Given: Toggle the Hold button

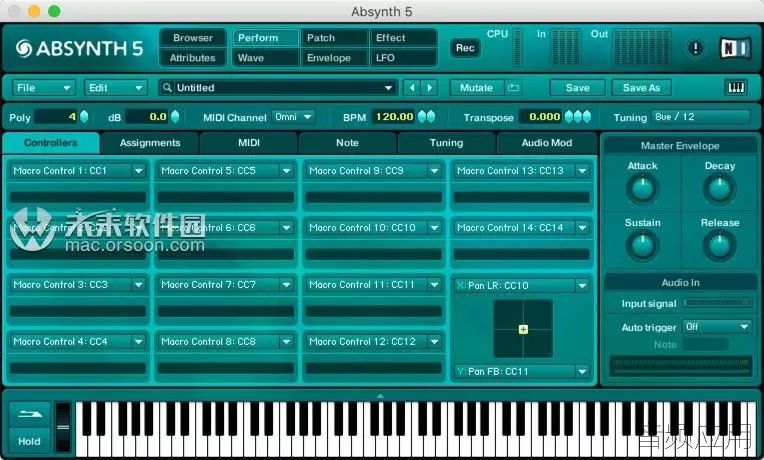Looking at the screenshot, I should pyautogui.click(x=30, y=441).
